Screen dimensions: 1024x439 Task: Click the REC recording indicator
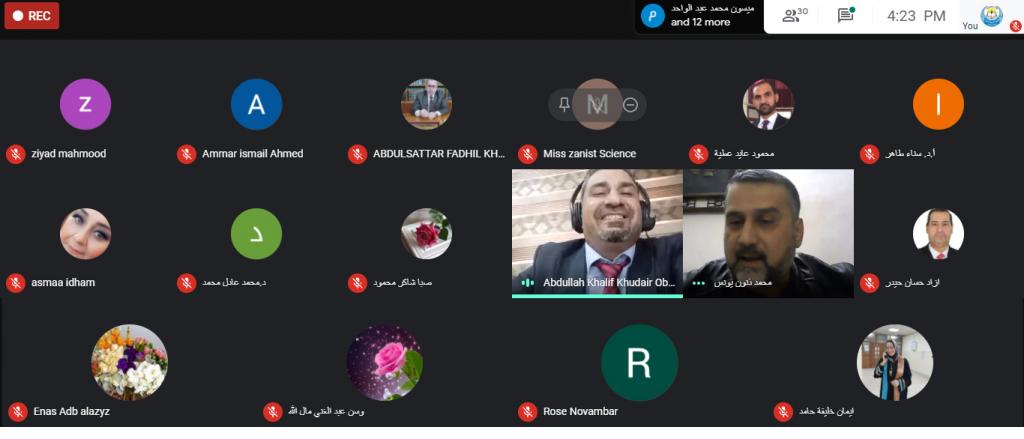coord(32,16)
